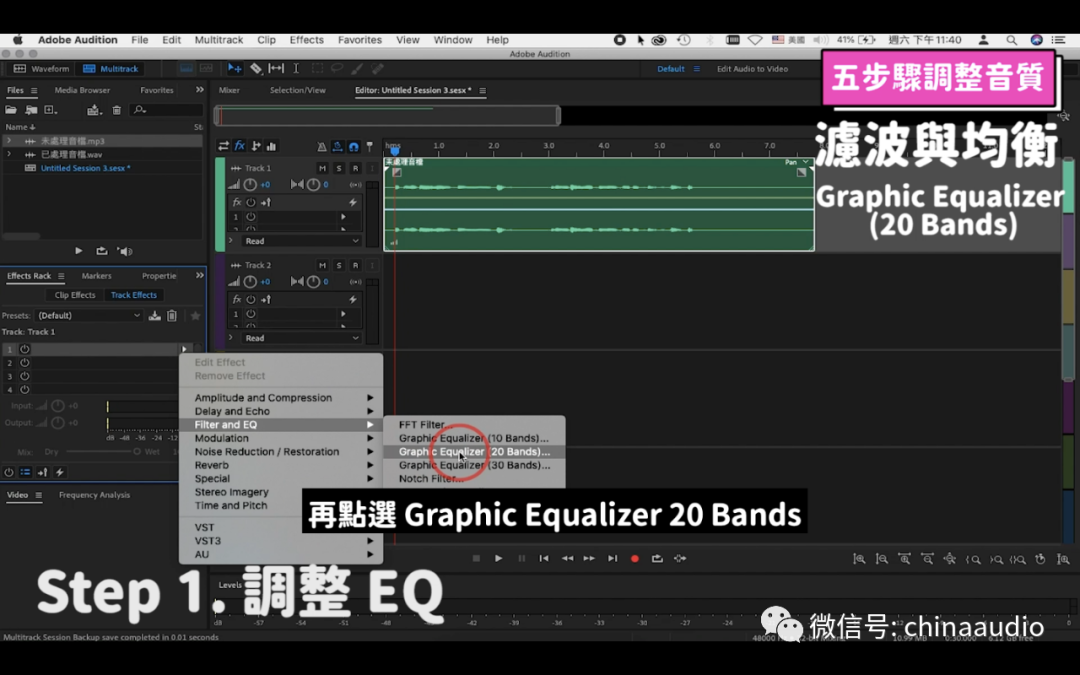Show the Sends track section icon
The image size is (1080, 675).
256,146
